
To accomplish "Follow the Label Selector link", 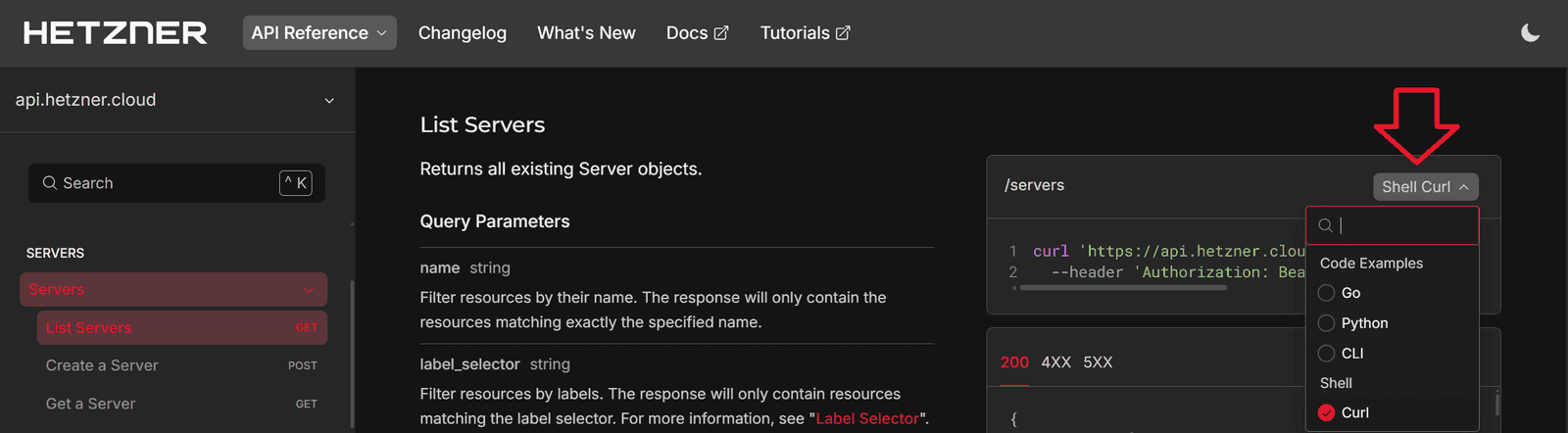I will click(x=867, y=418).
